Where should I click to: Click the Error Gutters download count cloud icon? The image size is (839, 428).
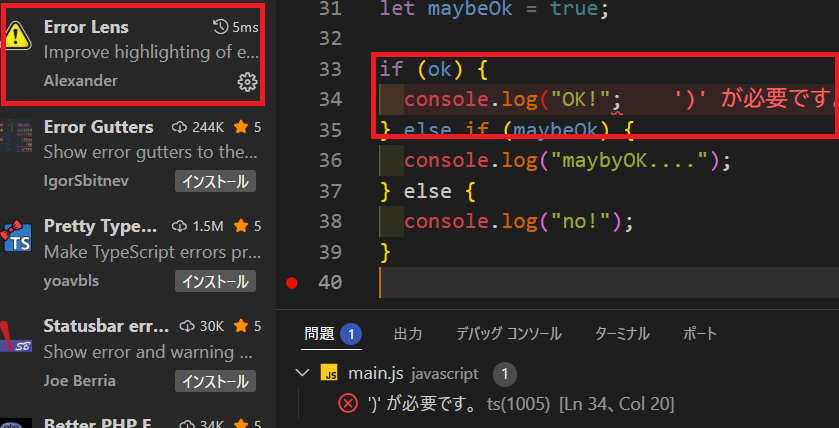pos(179,127)
